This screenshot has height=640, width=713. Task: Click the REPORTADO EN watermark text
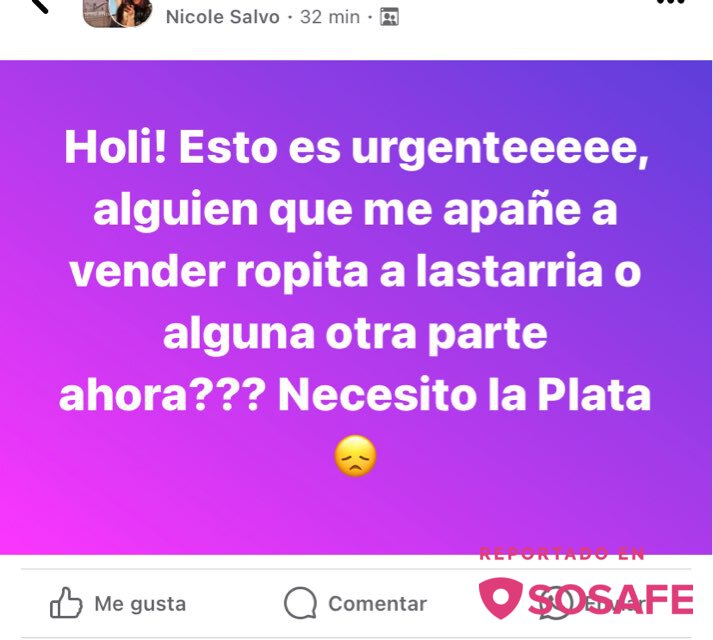click(x=562, y=554)
